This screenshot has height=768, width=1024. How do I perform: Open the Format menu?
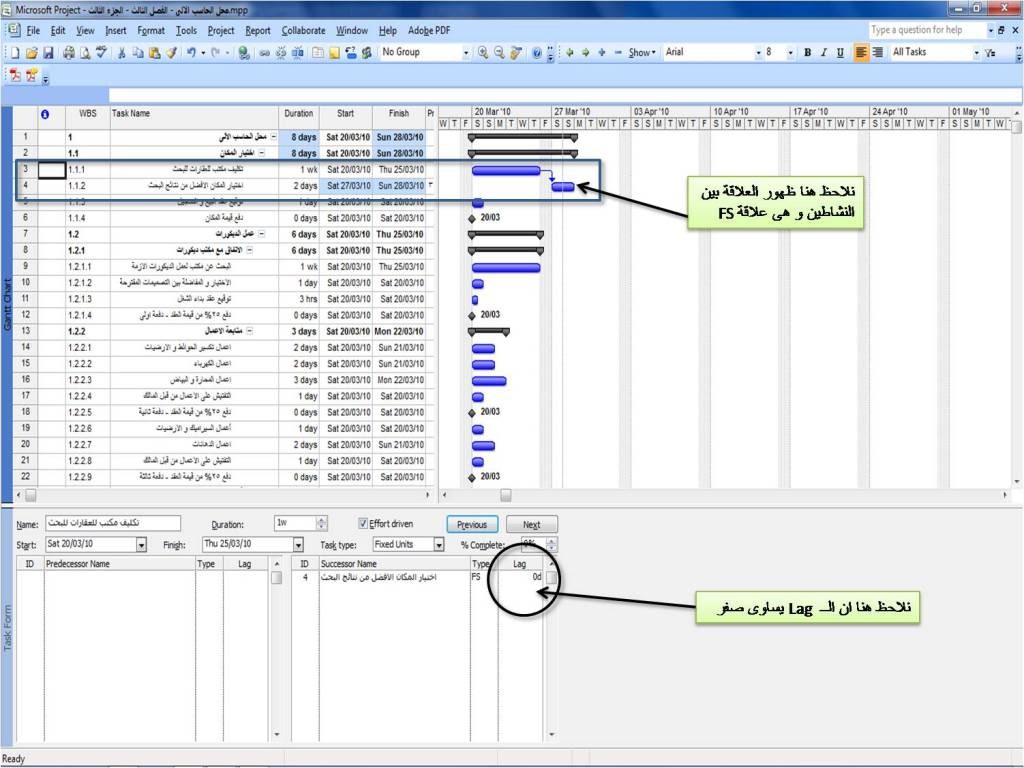151,31
